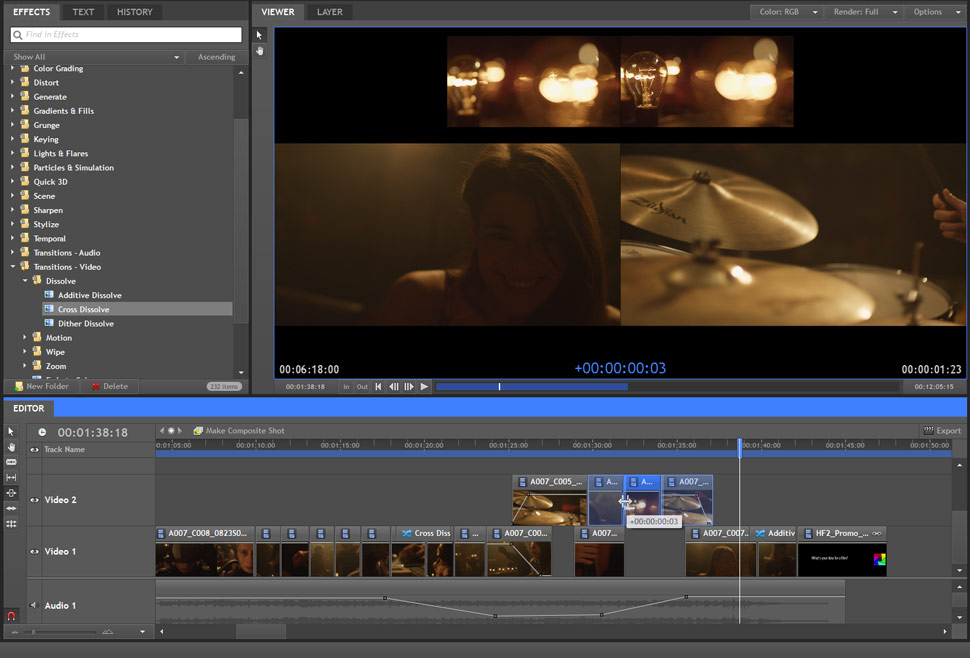Toggle visibility of Video 2 track

point(34,500)
